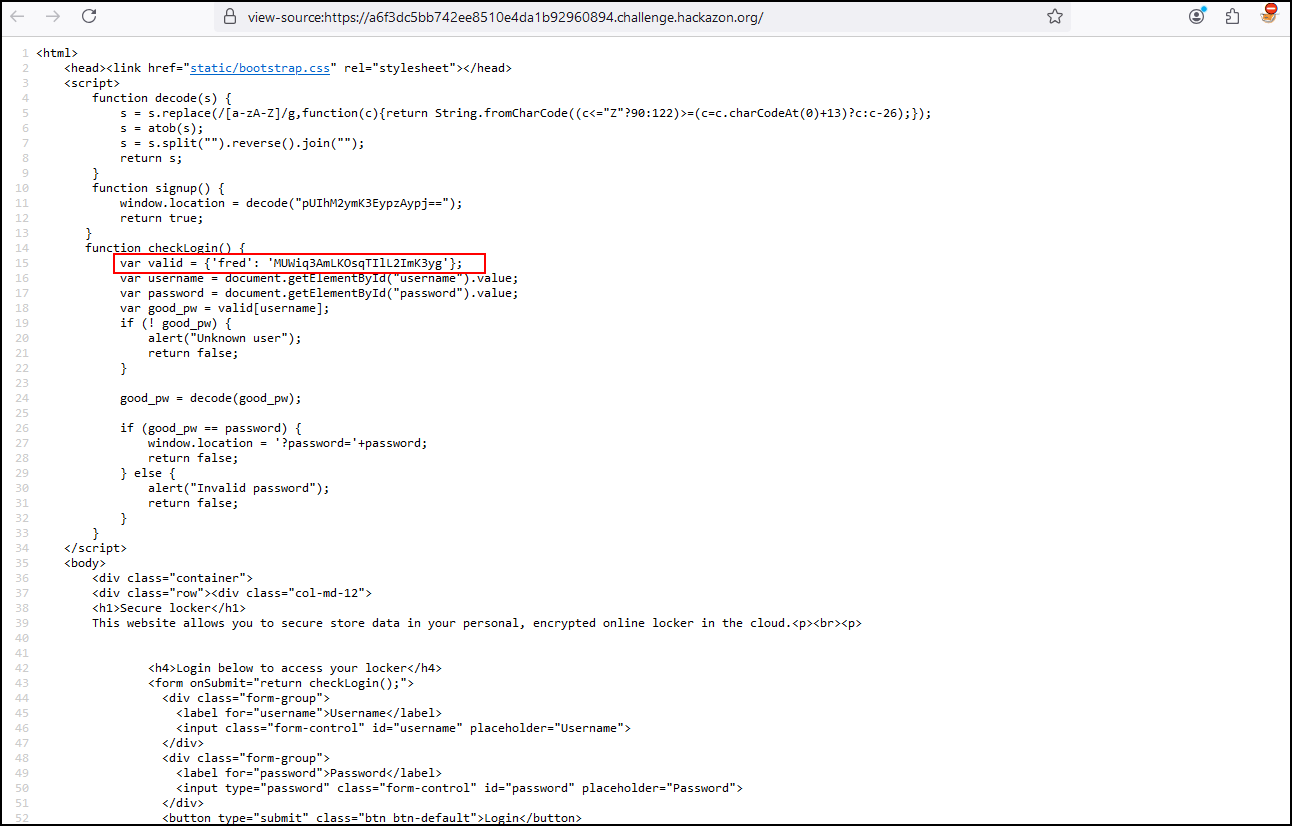Click the 'if (good_pw == password) {' line
Viewport: 1292px width, 826px height.
[210, 428]
